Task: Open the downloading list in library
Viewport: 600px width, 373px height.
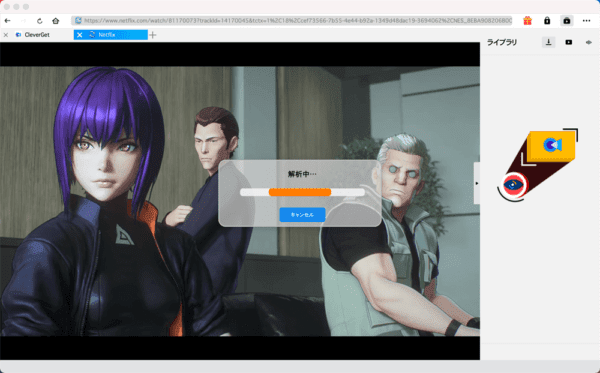Action: 548,42
